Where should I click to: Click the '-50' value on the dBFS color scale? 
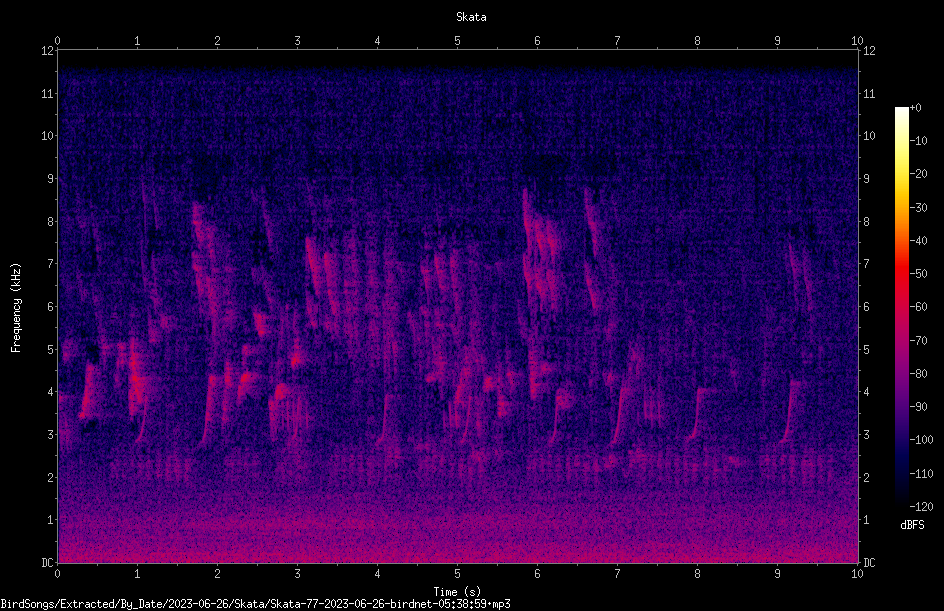click(x=918, y=274)
